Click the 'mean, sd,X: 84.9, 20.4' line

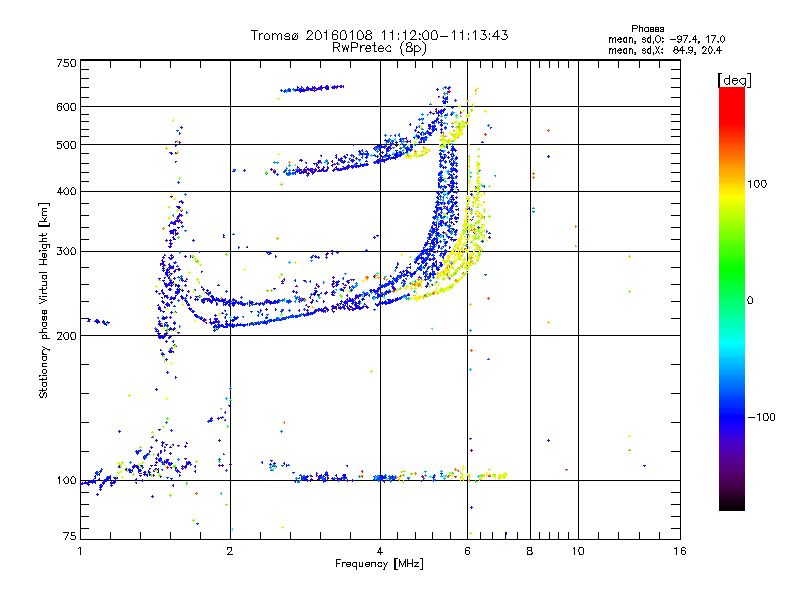pos(665,50)
